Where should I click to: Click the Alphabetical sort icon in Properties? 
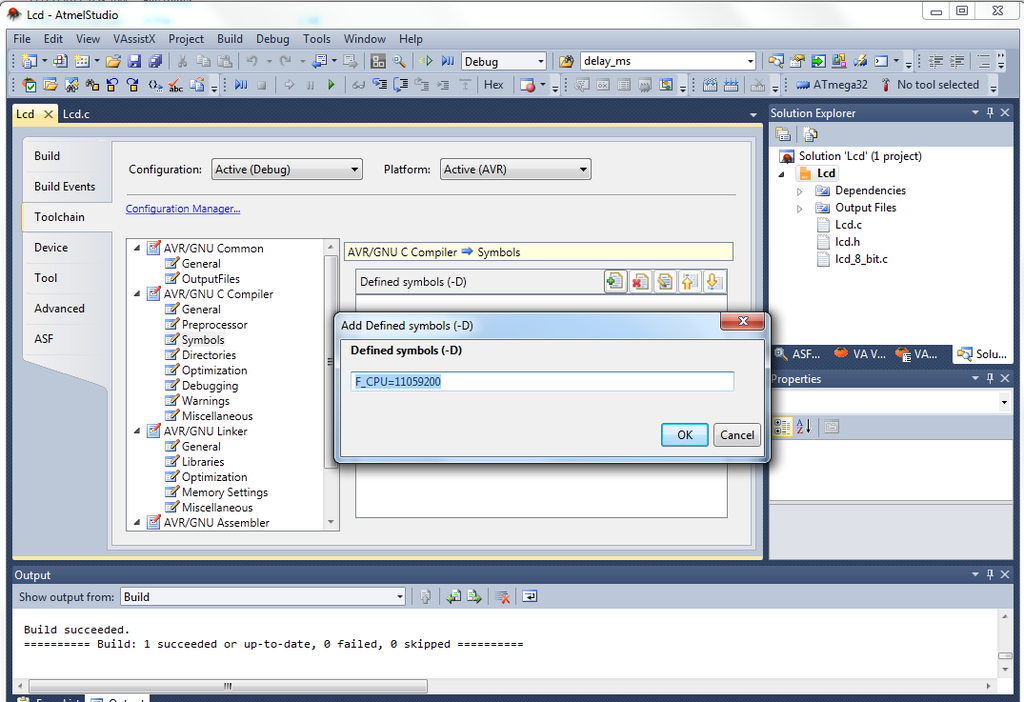point(803,427)
